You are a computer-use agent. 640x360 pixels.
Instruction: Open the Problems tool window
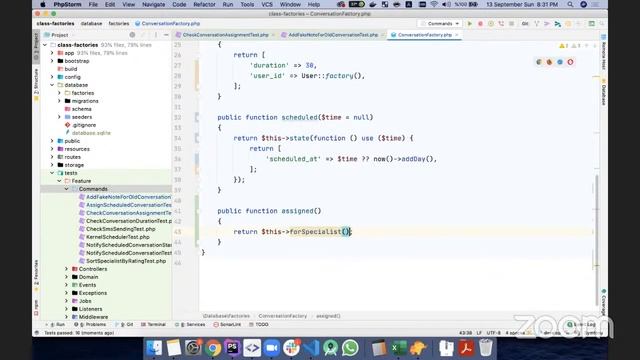pos(90,324)
